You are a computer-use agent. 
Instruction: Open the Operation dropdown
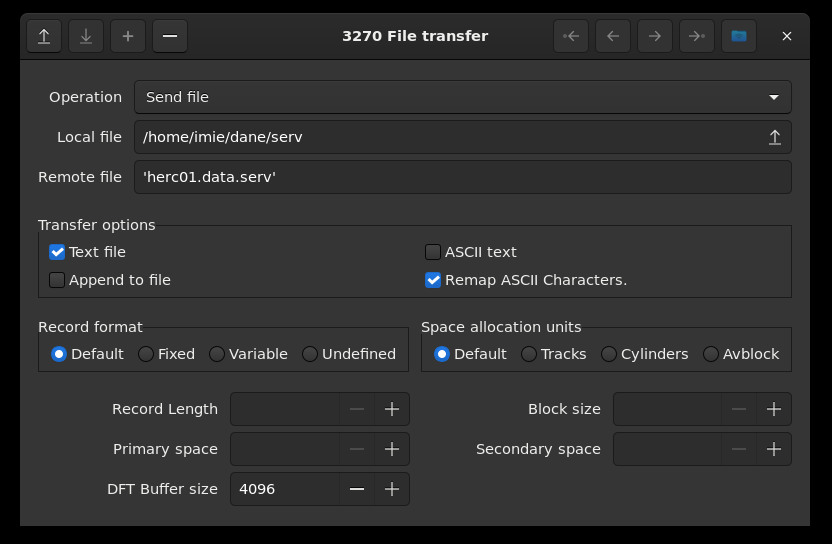(462, 97)
